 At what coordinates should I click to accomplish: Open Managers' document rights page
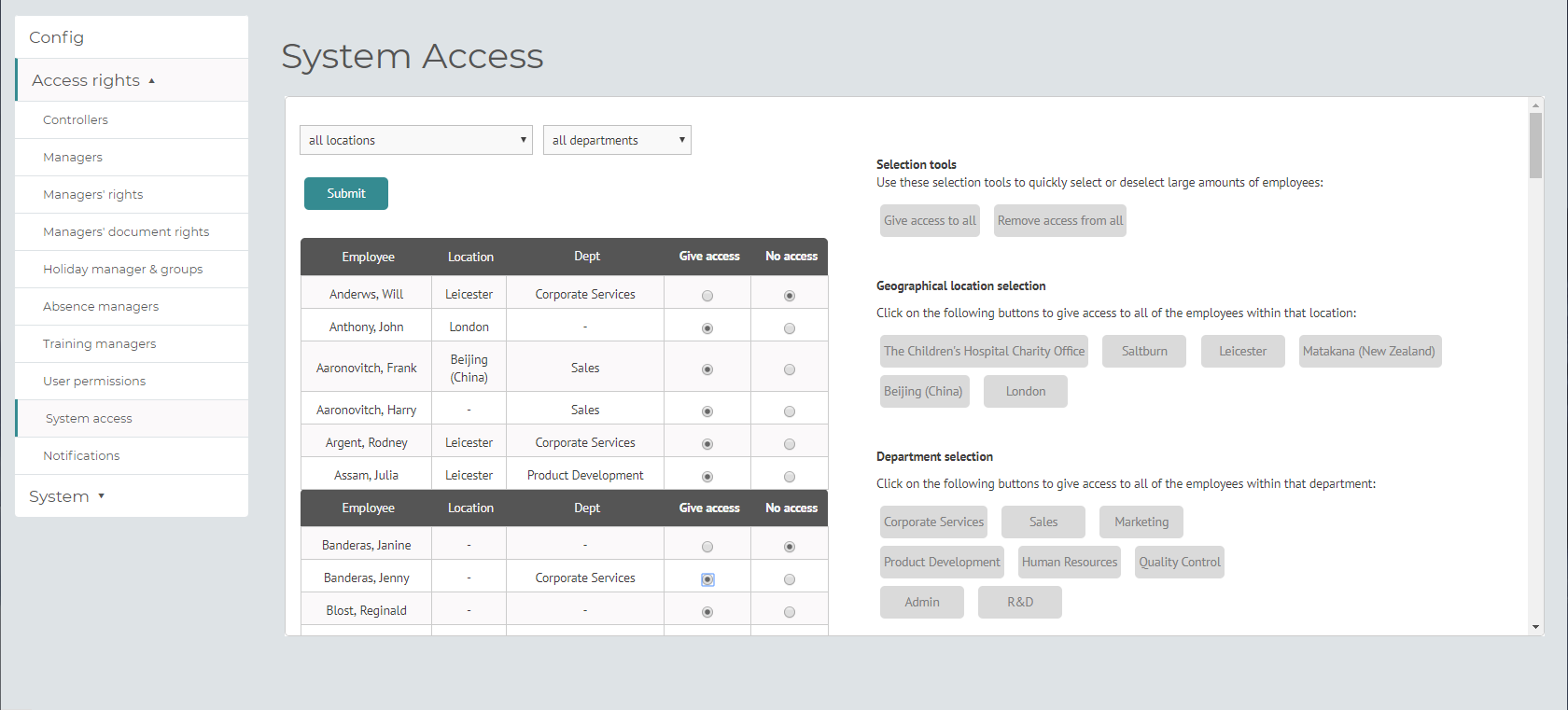132,231
